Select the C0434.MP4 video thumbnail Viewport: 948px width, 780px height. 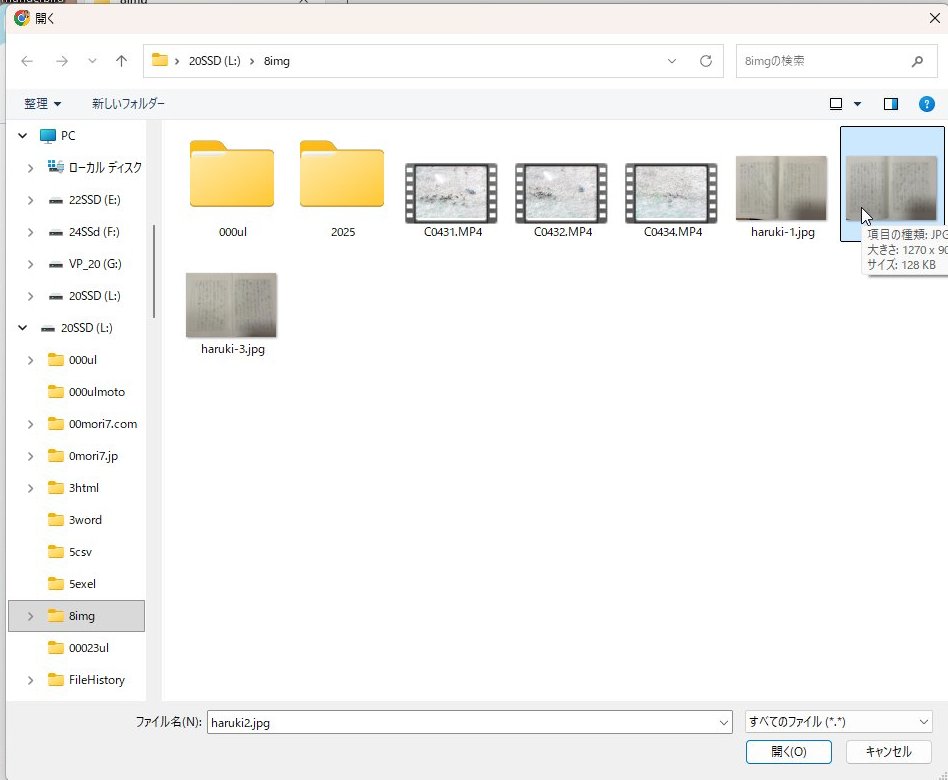pyautogui.click(x=671, y=192)
